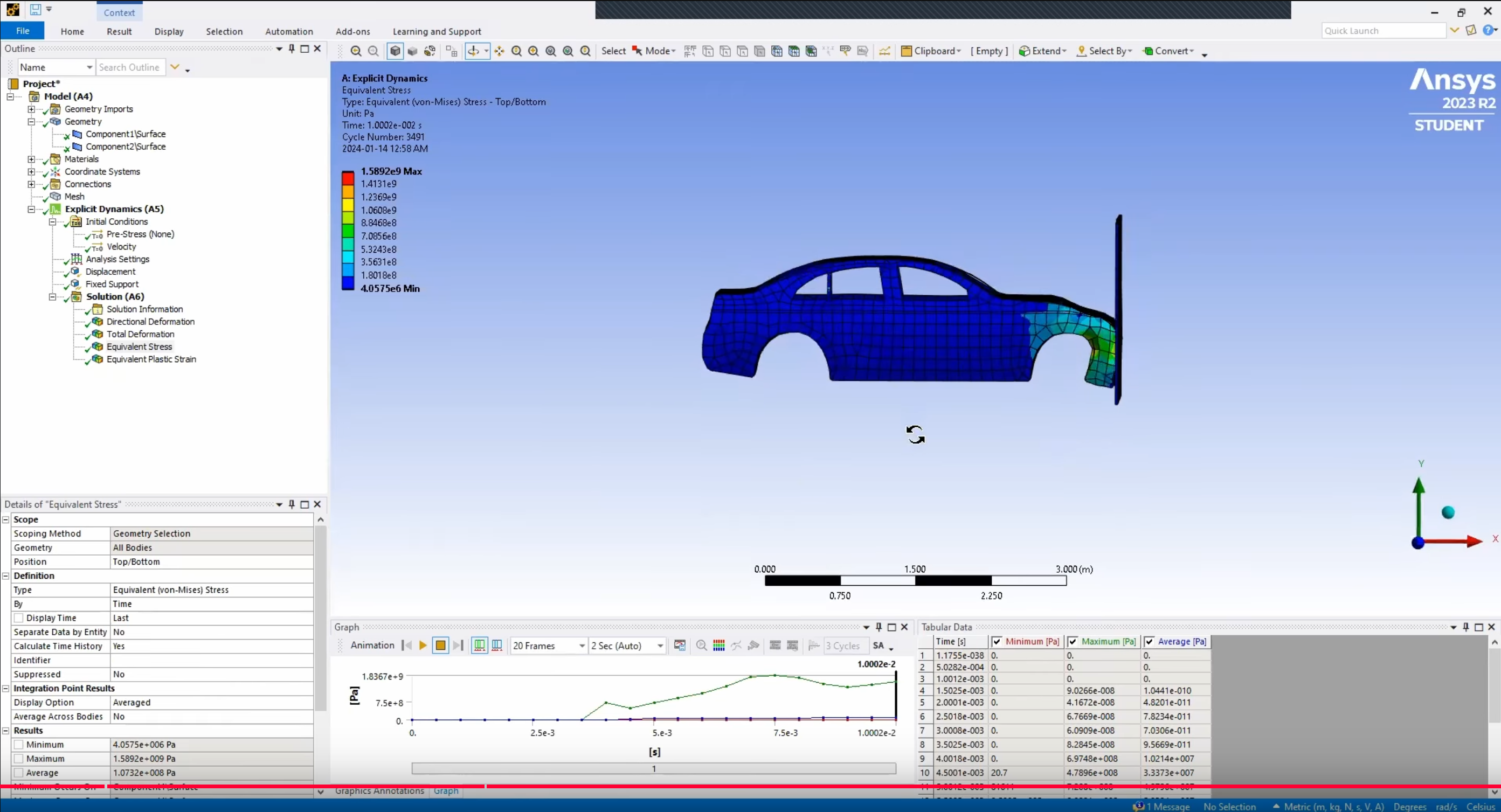
Task: Select Total Deformation result in outline
Action: 141,335
